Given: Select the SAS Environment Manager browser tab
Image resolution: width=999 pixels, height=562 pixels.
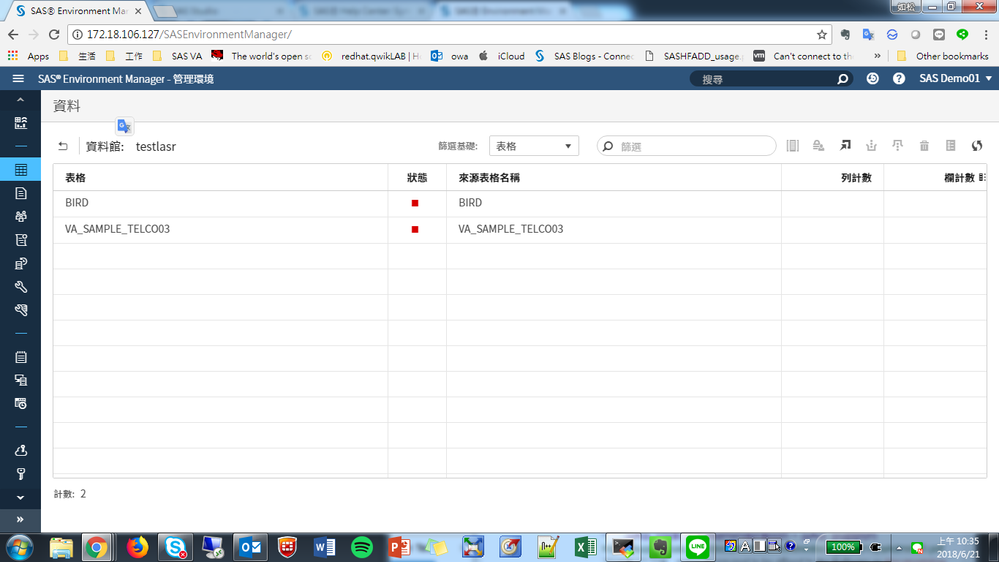Looking at the screenshot, I should [79, 11].
